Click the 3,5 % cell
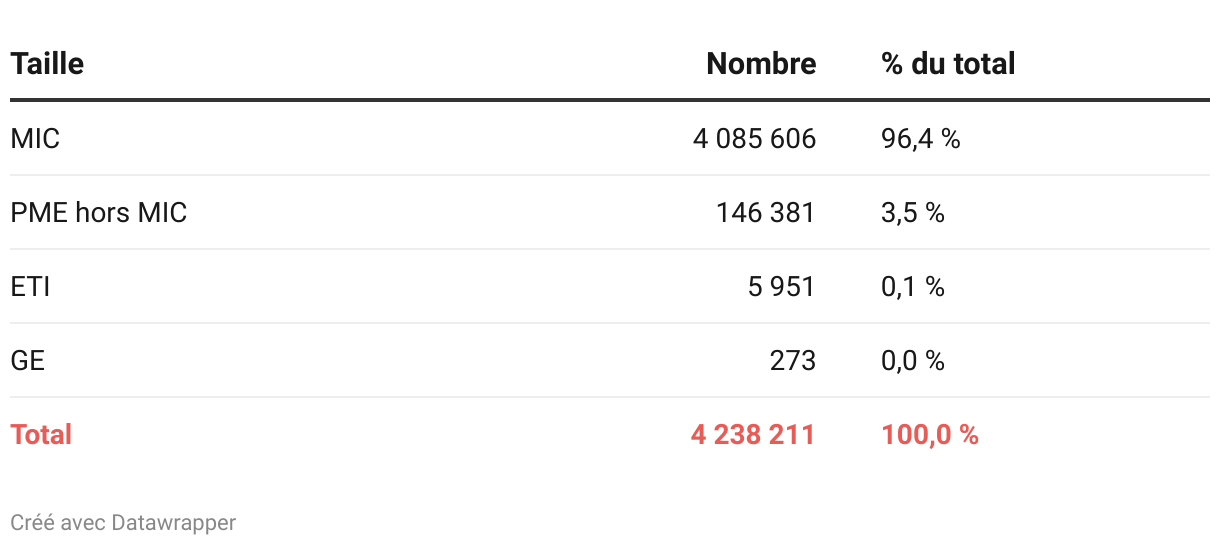Screen dimensions: 1220x546 coord(913,213)
